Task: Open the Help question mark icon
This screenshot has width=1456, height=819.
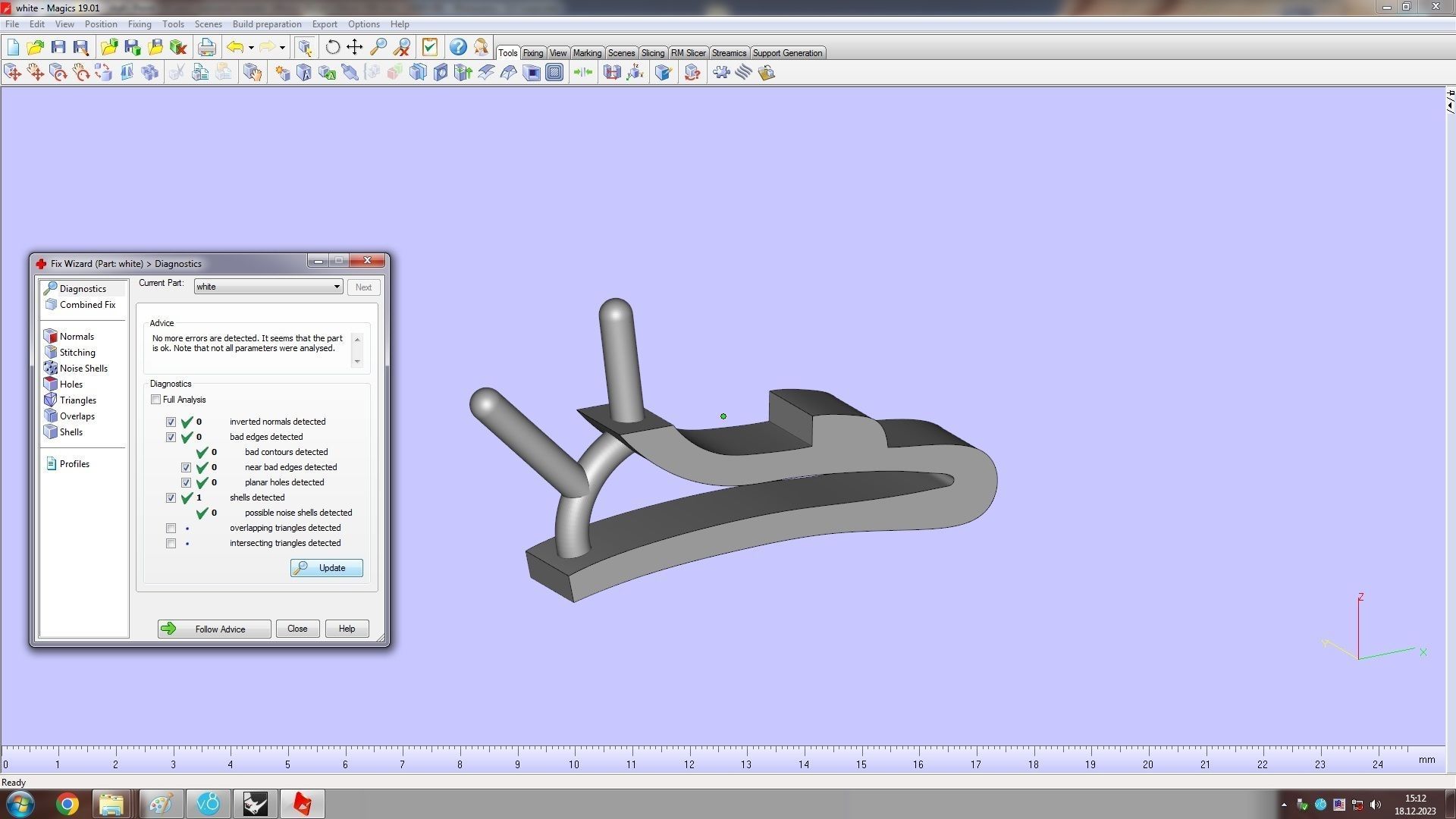Action: point(458,47)
